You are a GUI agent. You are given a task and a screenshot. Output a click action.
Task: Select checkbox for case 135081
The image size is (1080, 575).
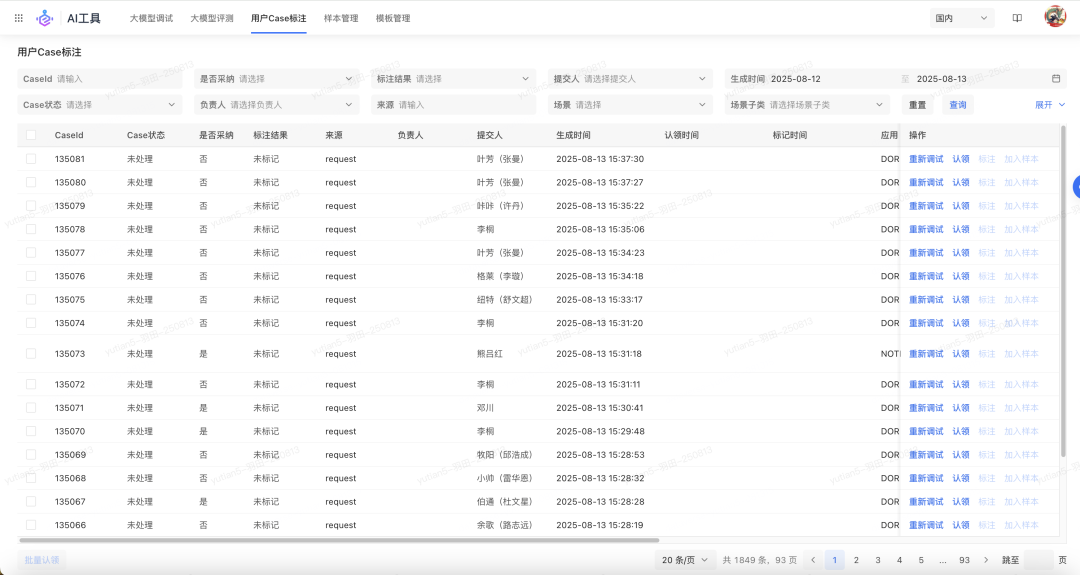(31, 158)
